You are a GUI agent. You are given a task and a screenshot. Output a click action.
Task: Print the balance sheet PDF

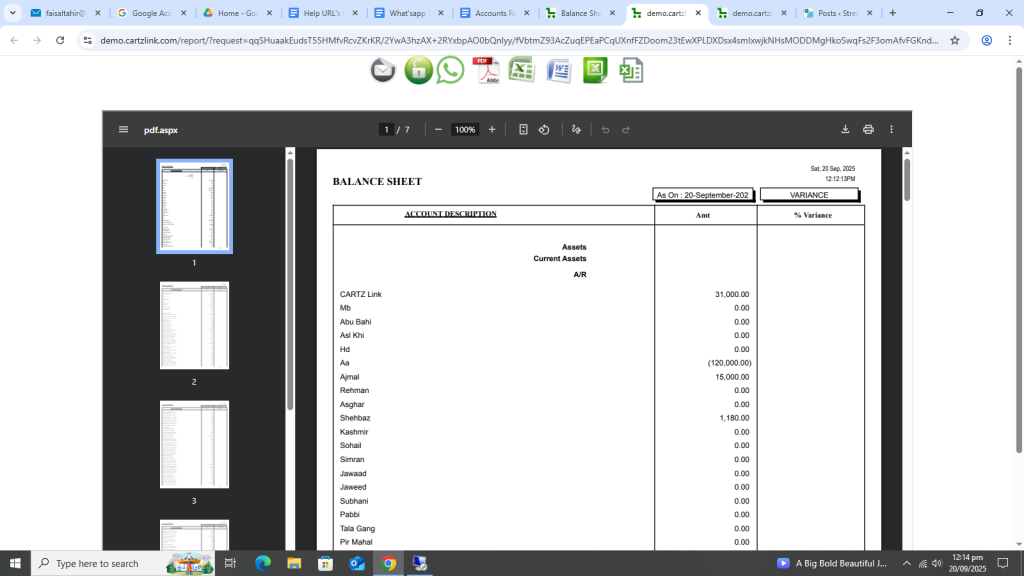point(868,129)
